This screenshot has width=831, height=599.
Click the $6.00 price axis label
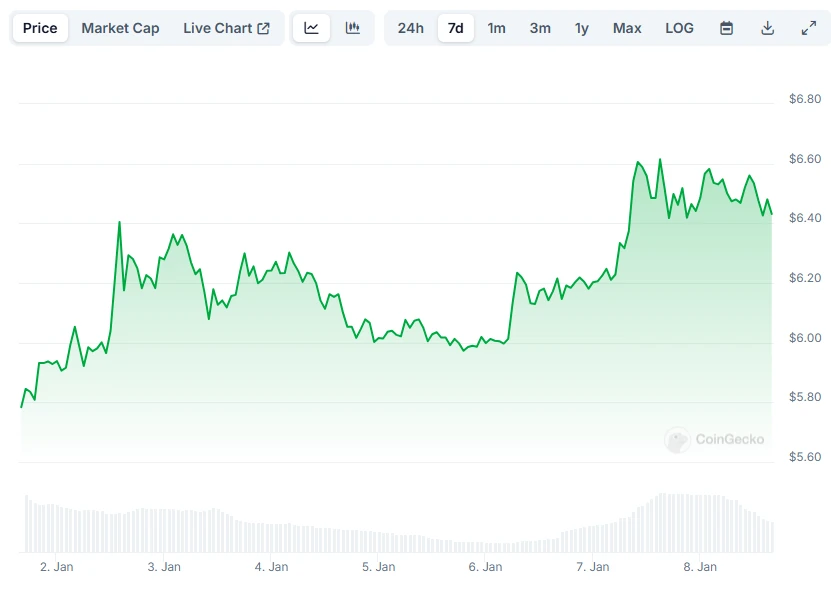click(x=804, y=338)
